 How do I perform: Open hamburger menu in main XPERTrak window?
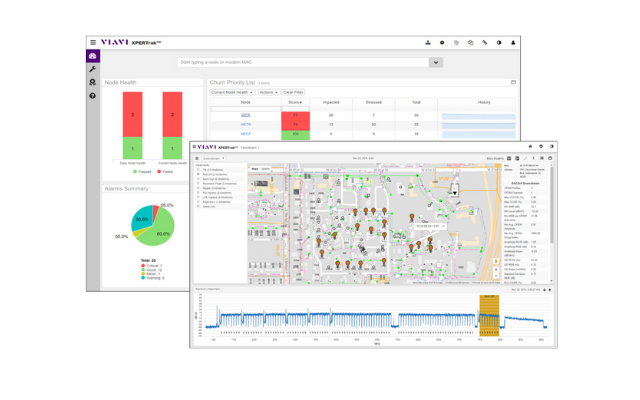[x=93, y=42]
